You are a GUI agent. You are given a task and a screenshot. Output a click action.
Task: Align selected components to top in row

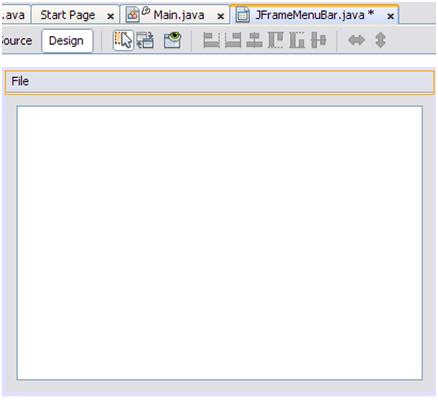(276, 40)
